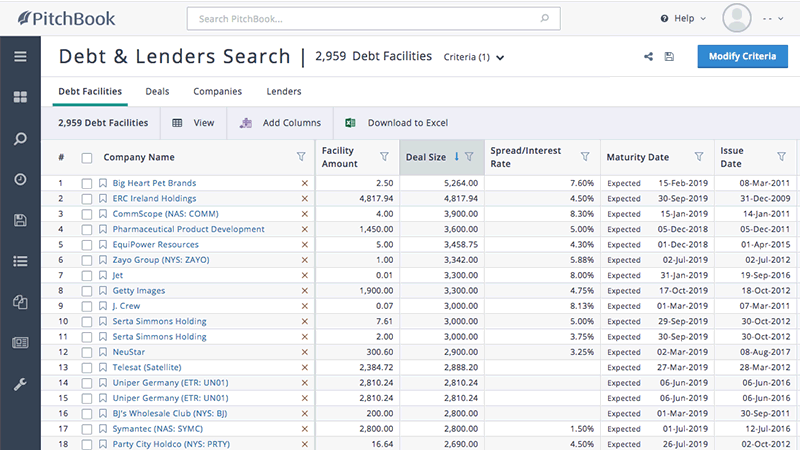Click the search bar magnifier icon

545,18
